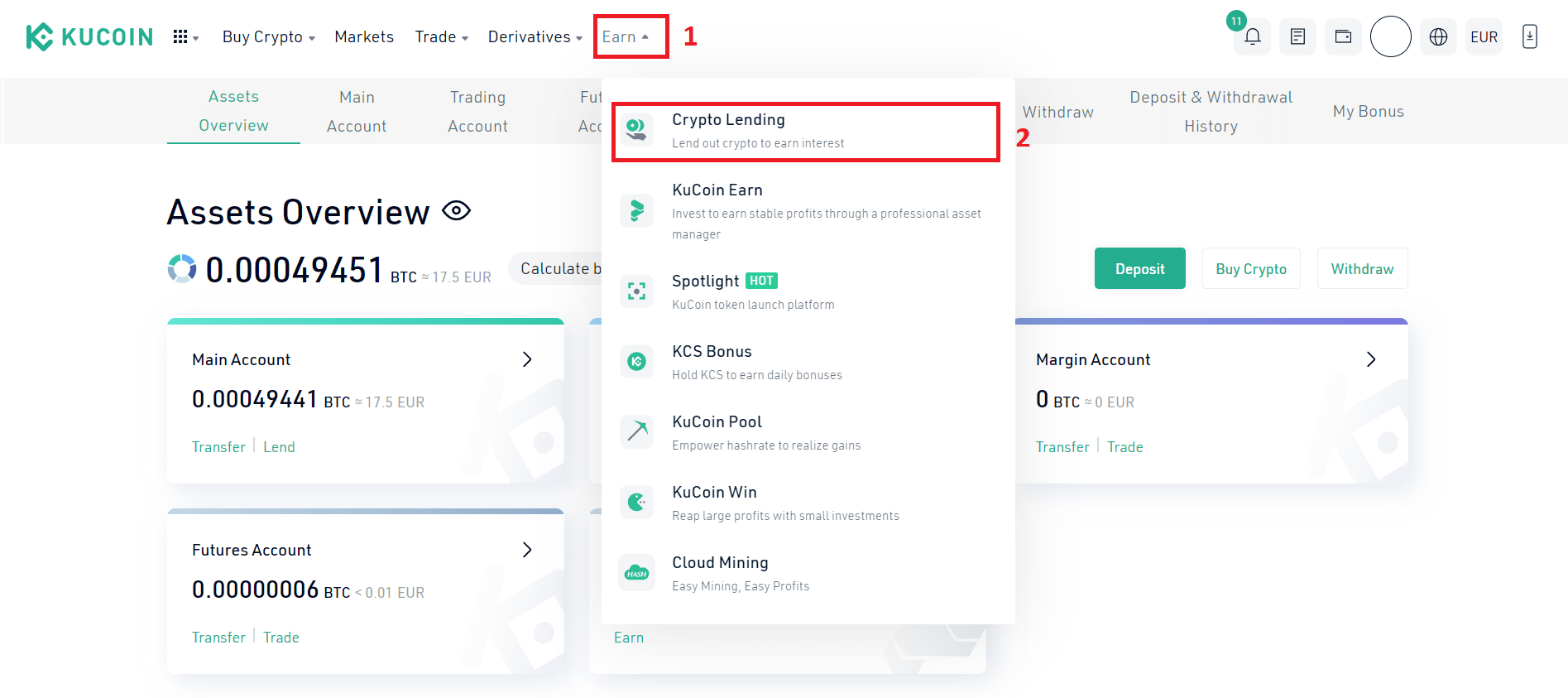Click Trade in Futures Account card
Screen dimensions: 1568x698
tap(281, 638)
